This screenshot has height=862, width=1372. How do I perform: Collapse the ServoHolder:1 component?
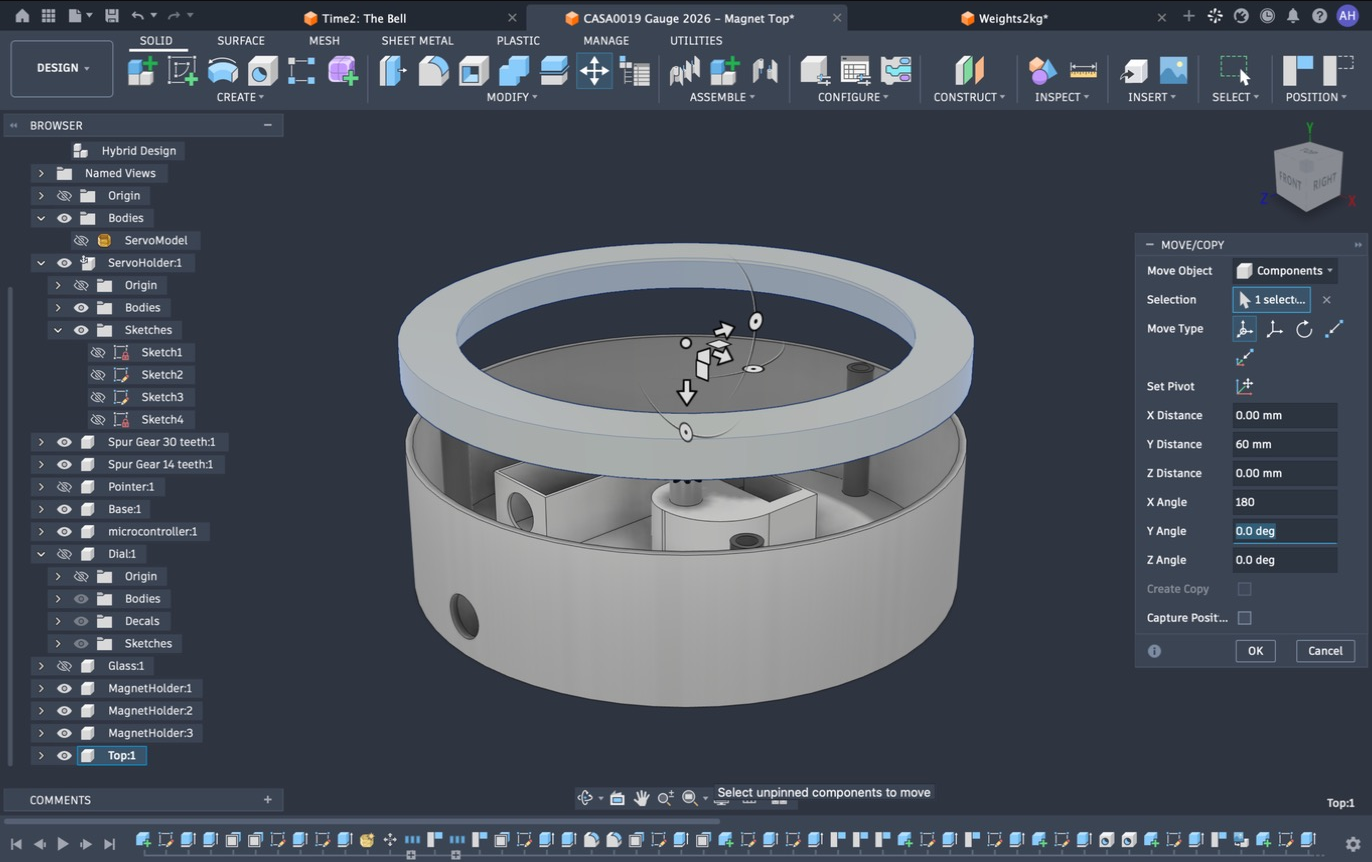pos(41,263)
